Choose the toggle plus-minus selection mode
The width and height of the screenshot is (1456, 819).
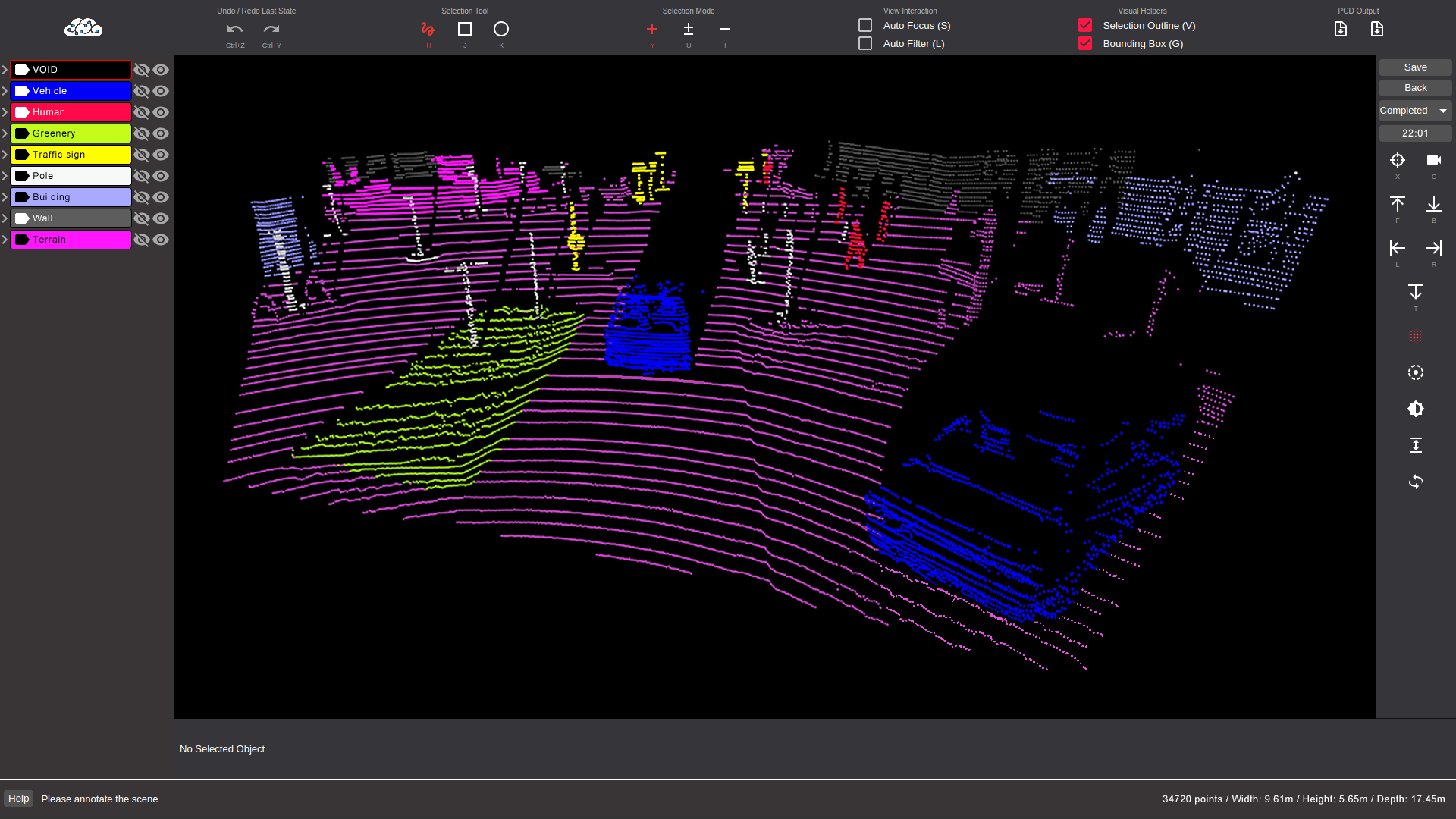[x=689, y=29]
